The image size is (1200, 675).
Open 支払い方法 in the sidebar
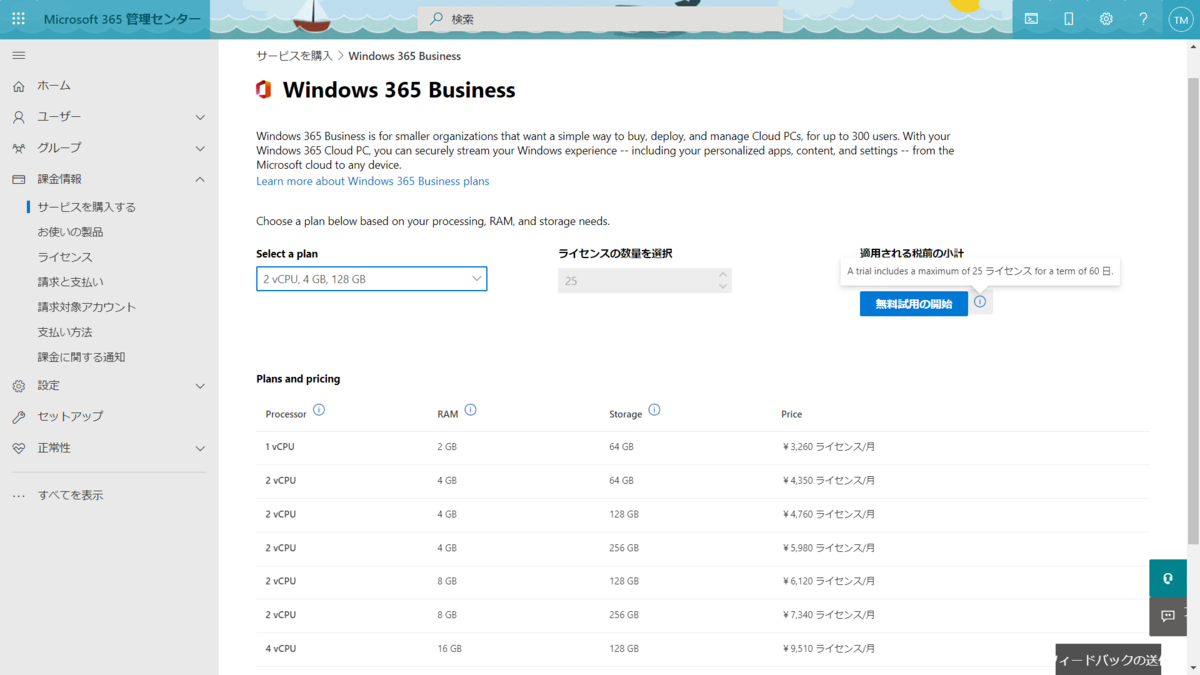coord(65,332)
